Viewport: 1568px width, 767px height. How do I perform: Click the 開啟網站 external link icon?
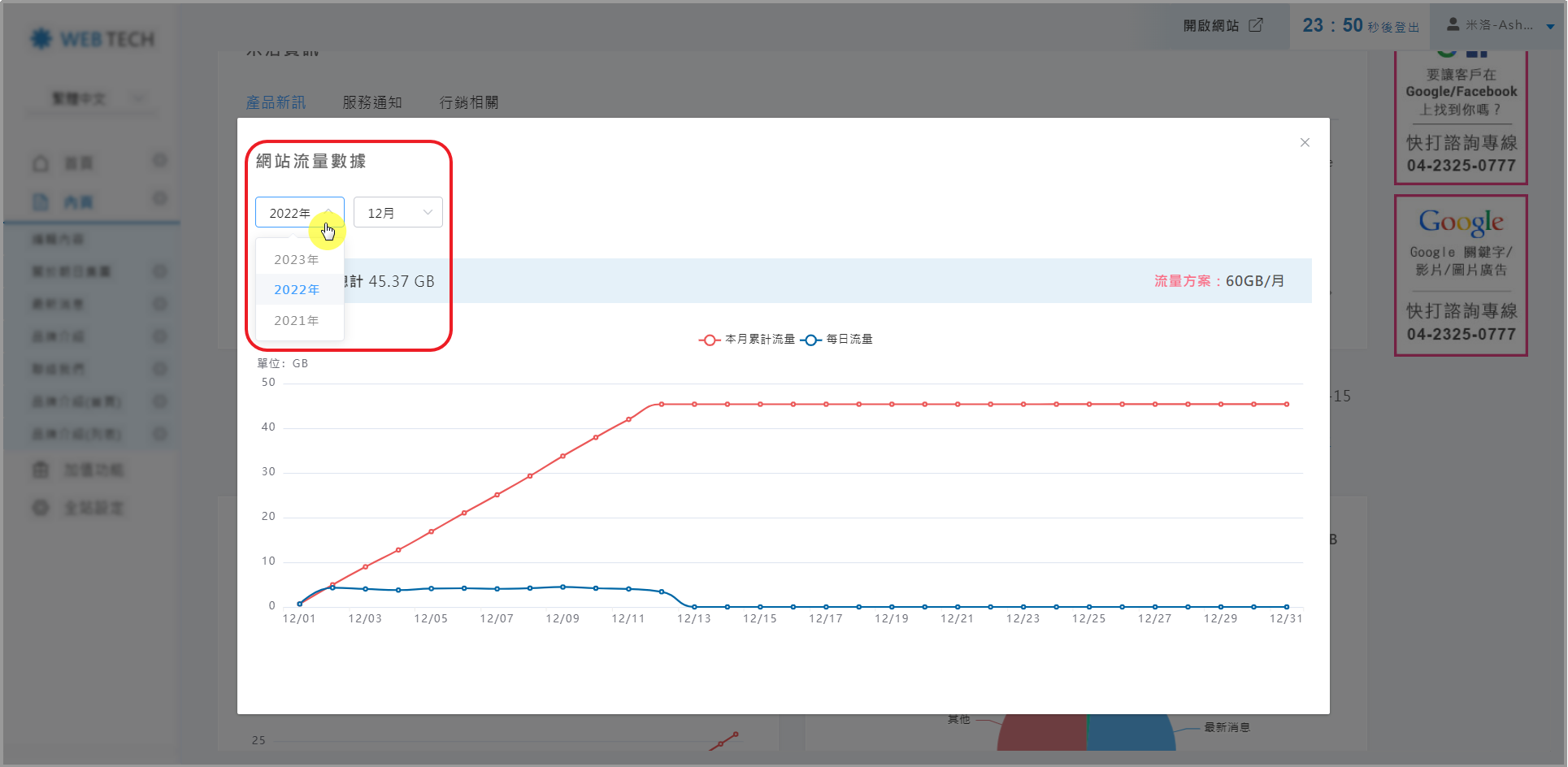pyautogui.click(x=1256, y=25)
